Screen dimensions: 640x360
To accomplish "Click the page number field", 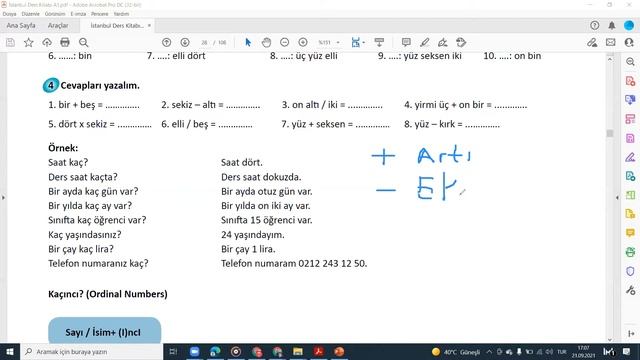I will pyautogui.click(x=204, y=42).
